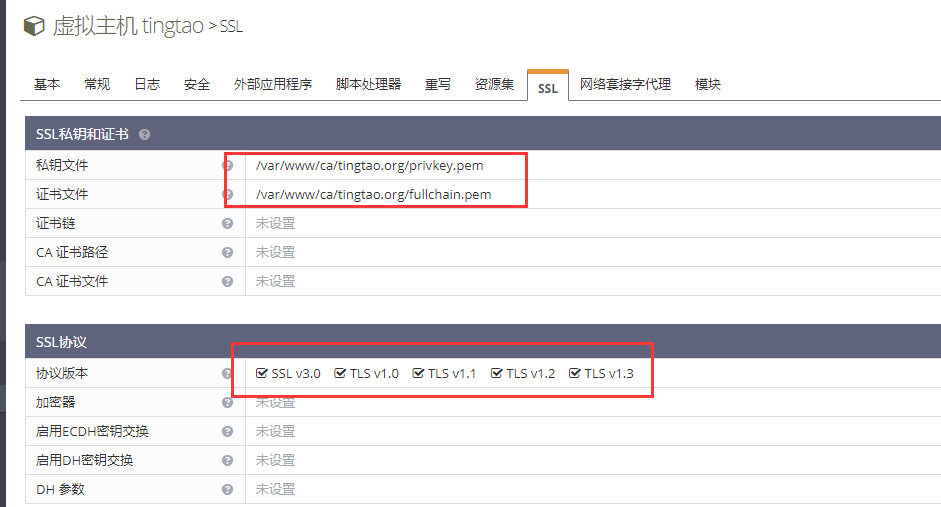The width and height of the screenshot is (941, 507).
Task: Open the 网络套接字代理 tab
Action: click(x=625, y=85)
